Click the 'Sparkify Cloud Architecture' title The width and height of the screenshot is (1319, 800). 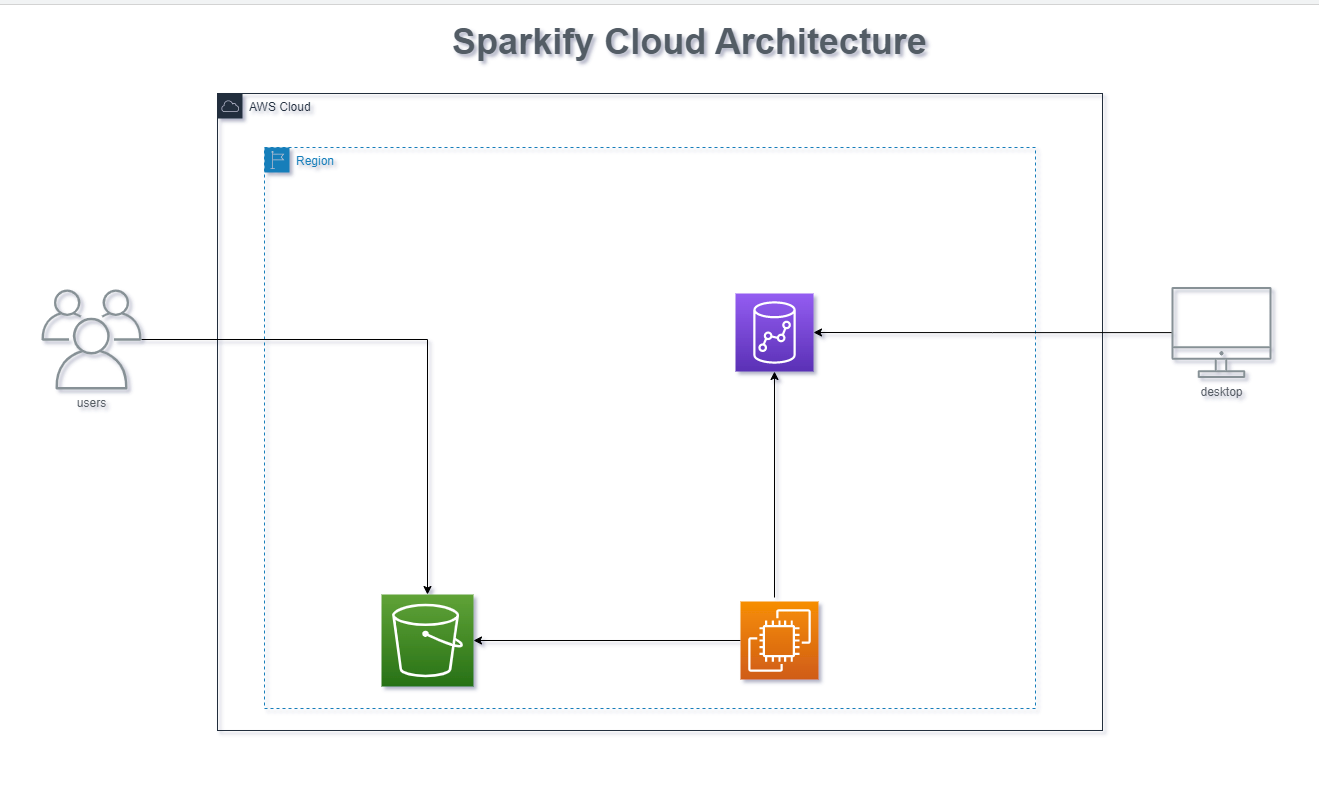(x=689, y=42)
